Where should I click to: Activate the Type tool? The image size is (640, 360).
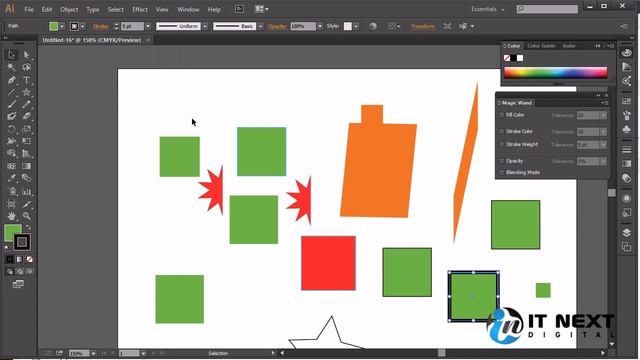point(27,80)
